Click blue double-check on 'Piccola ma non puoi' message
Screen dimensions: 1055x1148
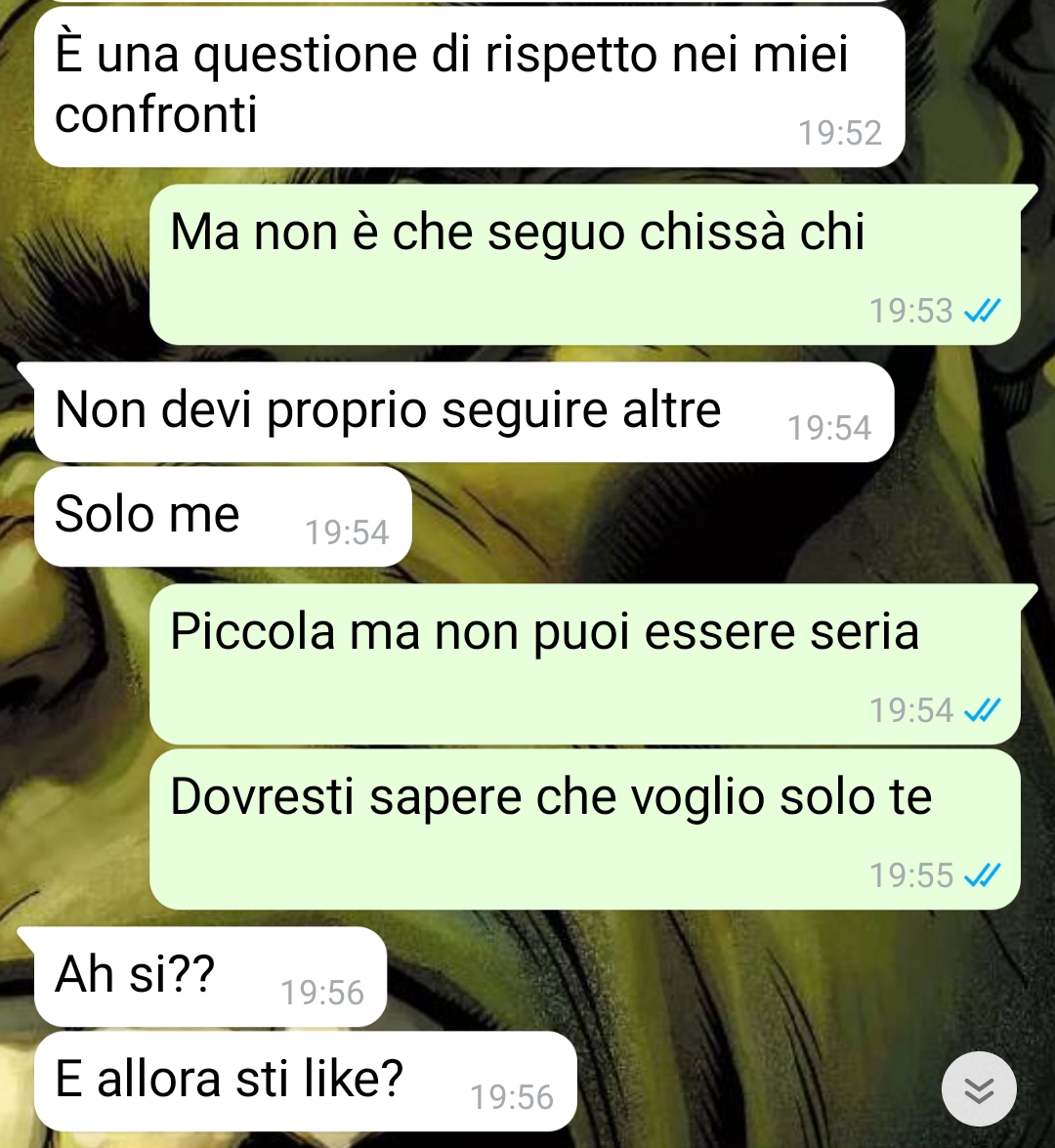[x=982, y=710]
